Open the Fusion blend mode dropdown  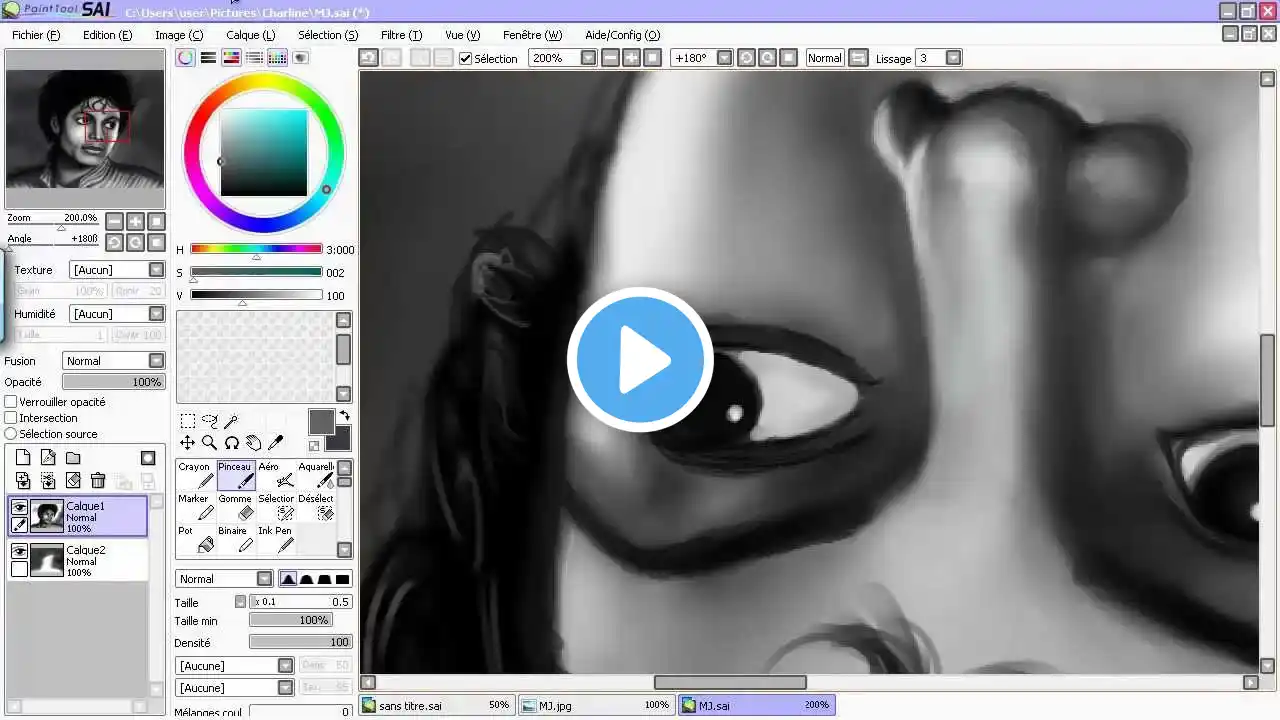click(x=114, y=361)
